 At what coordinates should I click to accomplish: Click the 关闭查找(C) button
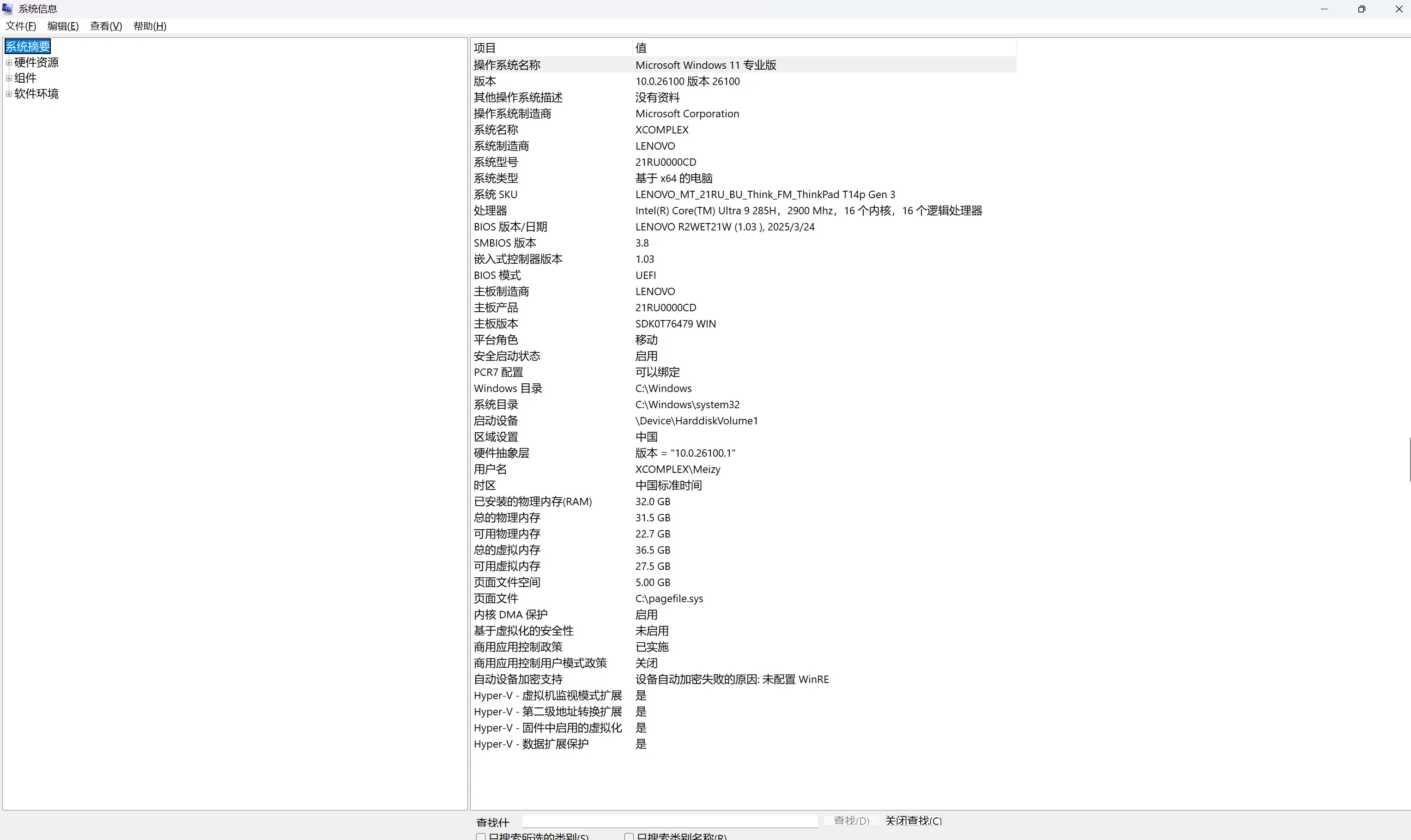[913, 820]
